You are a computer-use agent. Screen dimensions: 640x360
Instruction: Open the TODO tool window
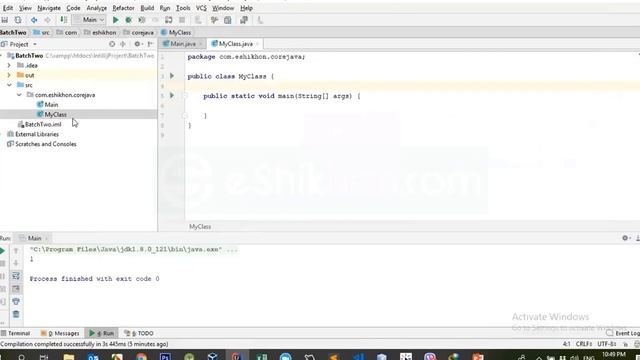(139, 333)
